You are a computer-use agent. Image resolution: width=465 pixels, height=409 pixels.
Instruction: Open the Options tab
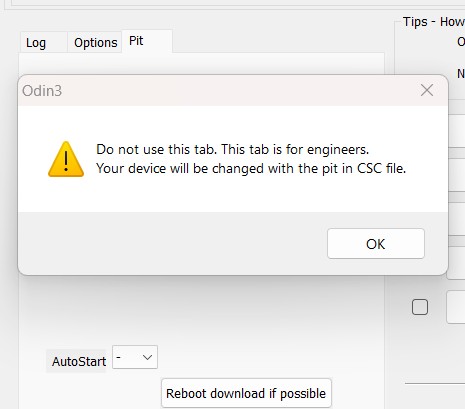coord(95,43)
